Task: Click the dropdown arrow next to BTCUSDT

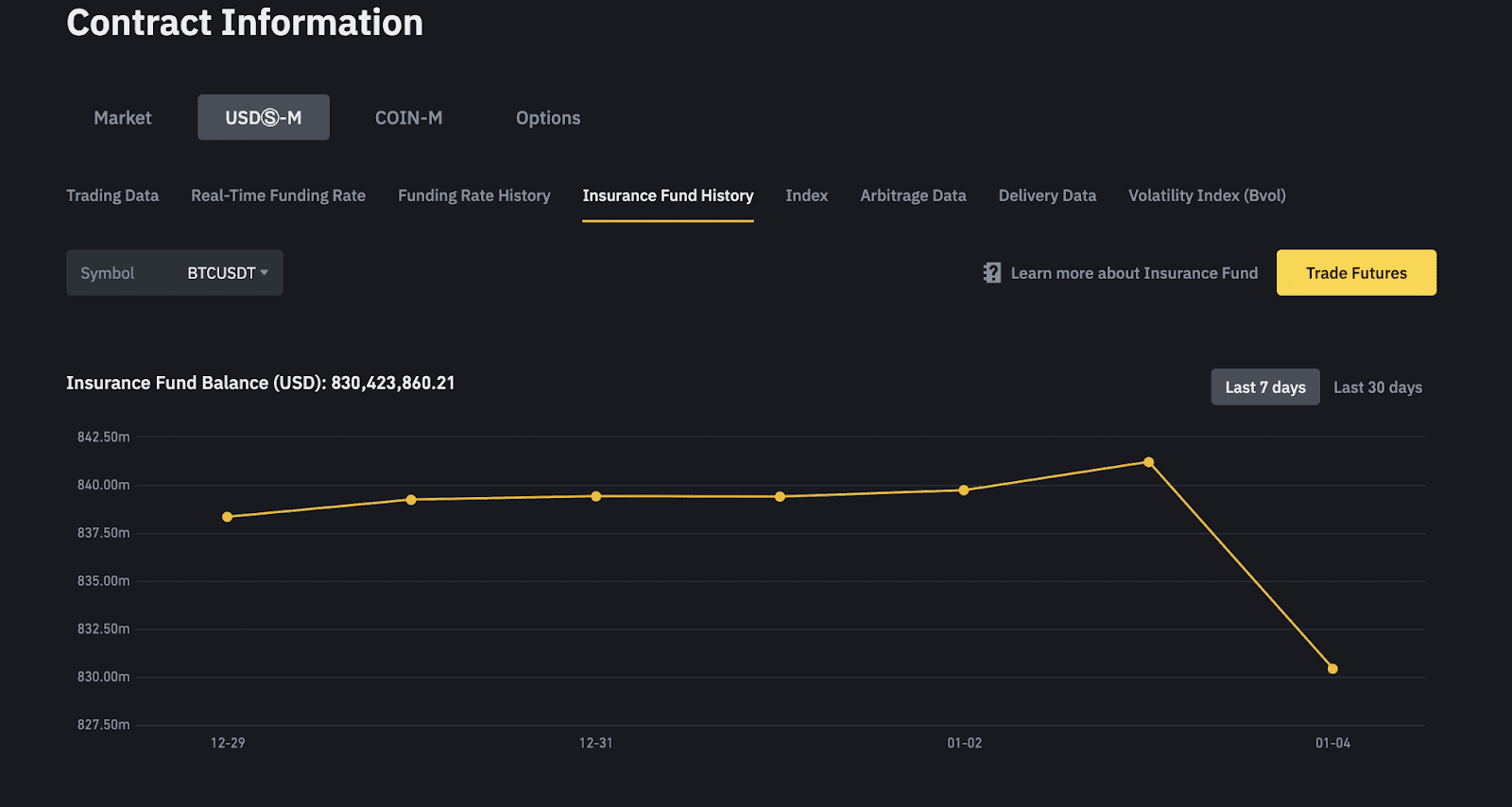Action: point(265,272)
